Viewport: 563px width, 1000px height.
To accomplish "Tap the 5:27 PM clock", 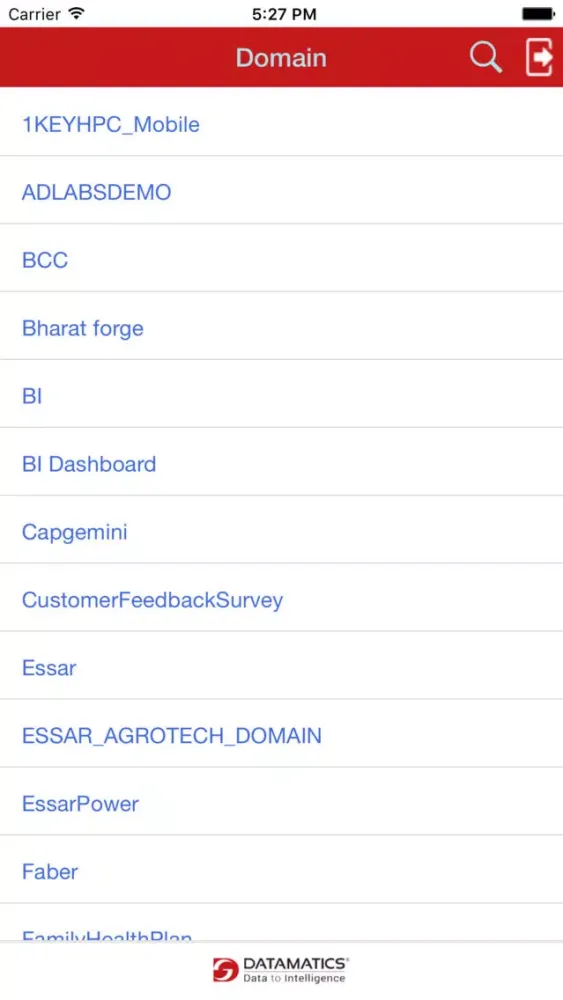I will [284, 14].
